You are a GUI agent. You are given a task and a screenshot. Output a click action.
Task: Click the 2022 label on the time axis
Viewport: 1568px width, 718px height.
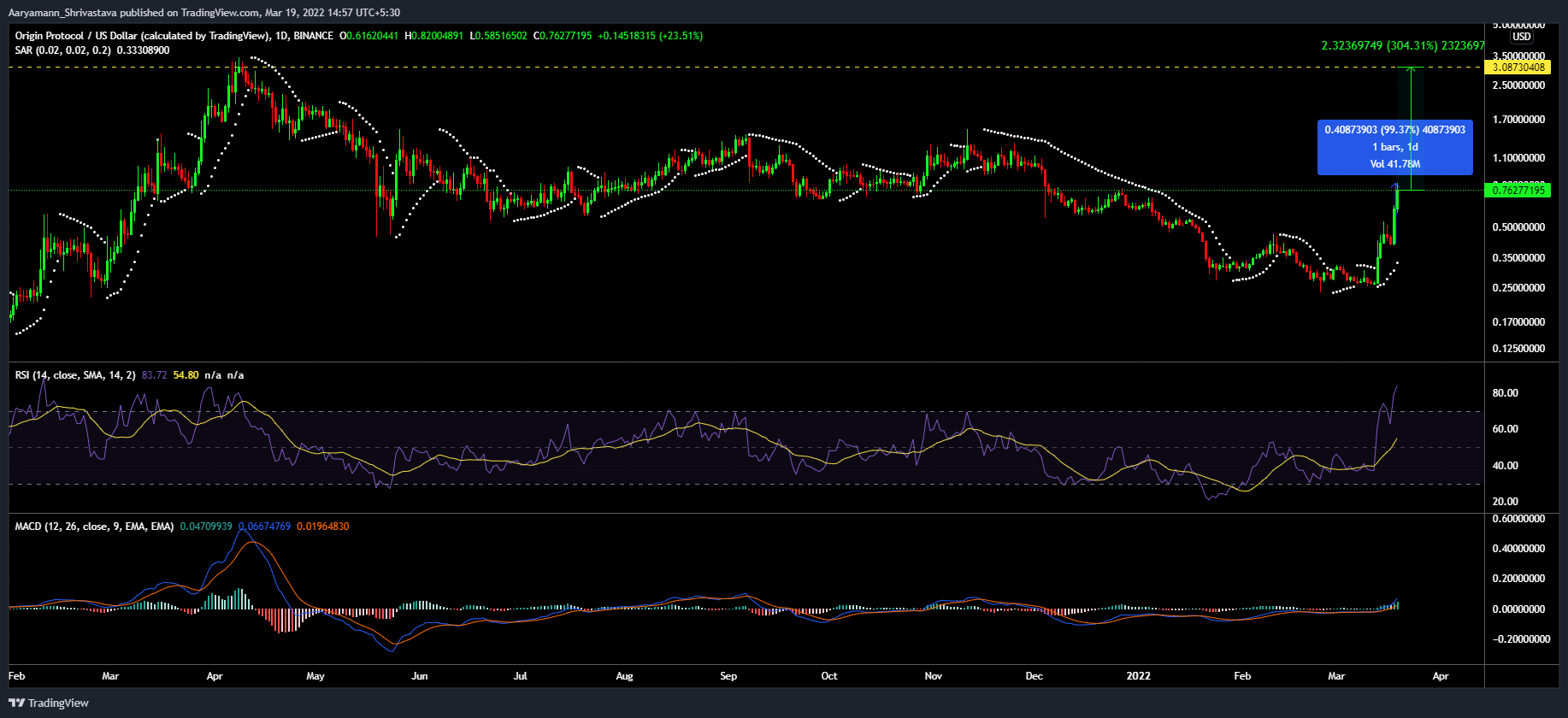[x=1138, y=676]
